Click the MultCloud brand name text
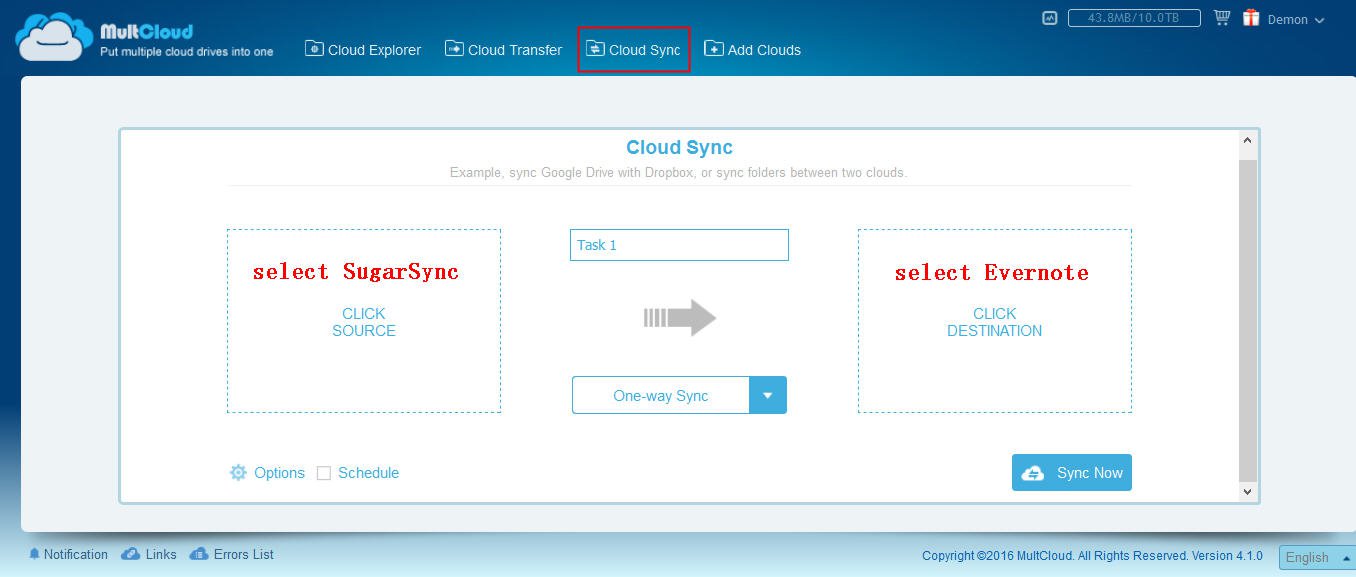The image size is (1356, 577). click(146, 31)
